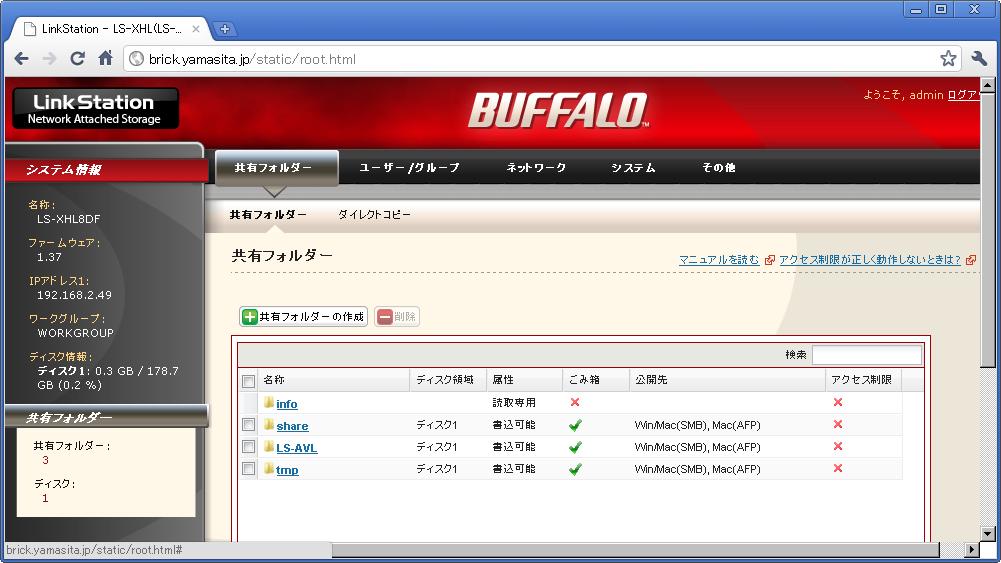Viewport: 1001px width, 563px height.
Task: Click the 検索 search input field
Action: pos(867,355)
